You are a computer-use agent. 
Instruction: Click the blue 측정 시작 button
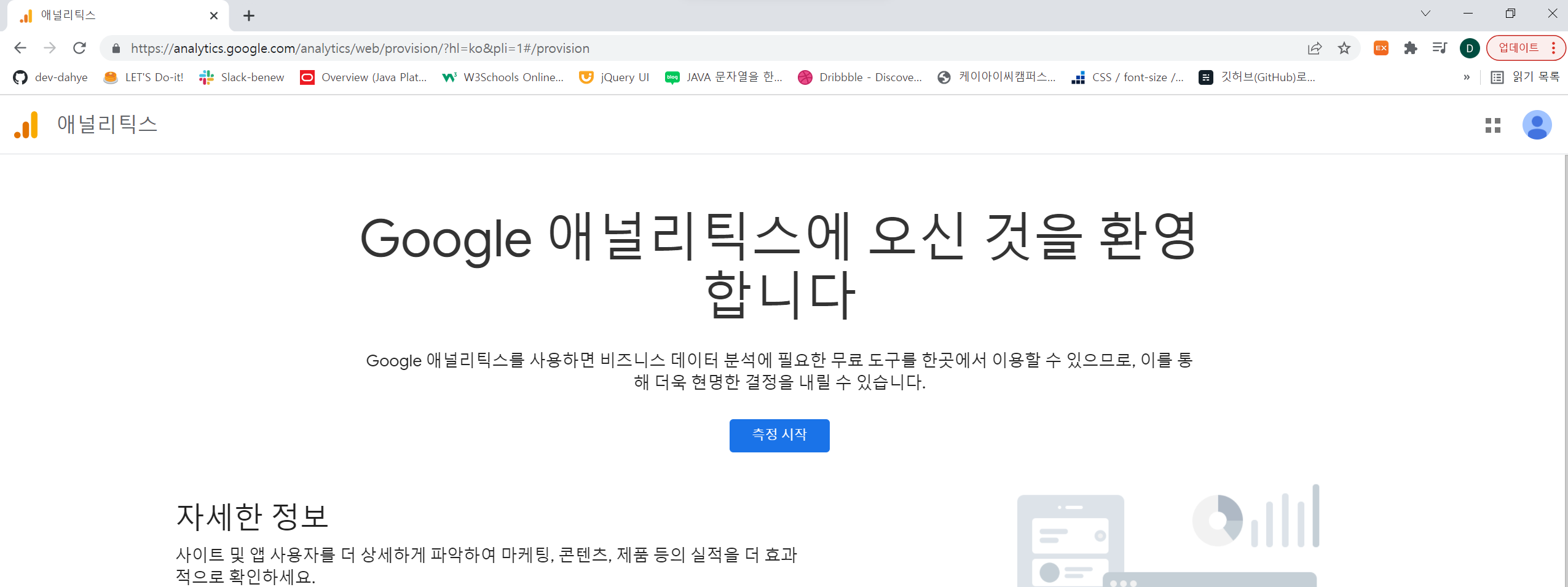[x=779, y=435]
